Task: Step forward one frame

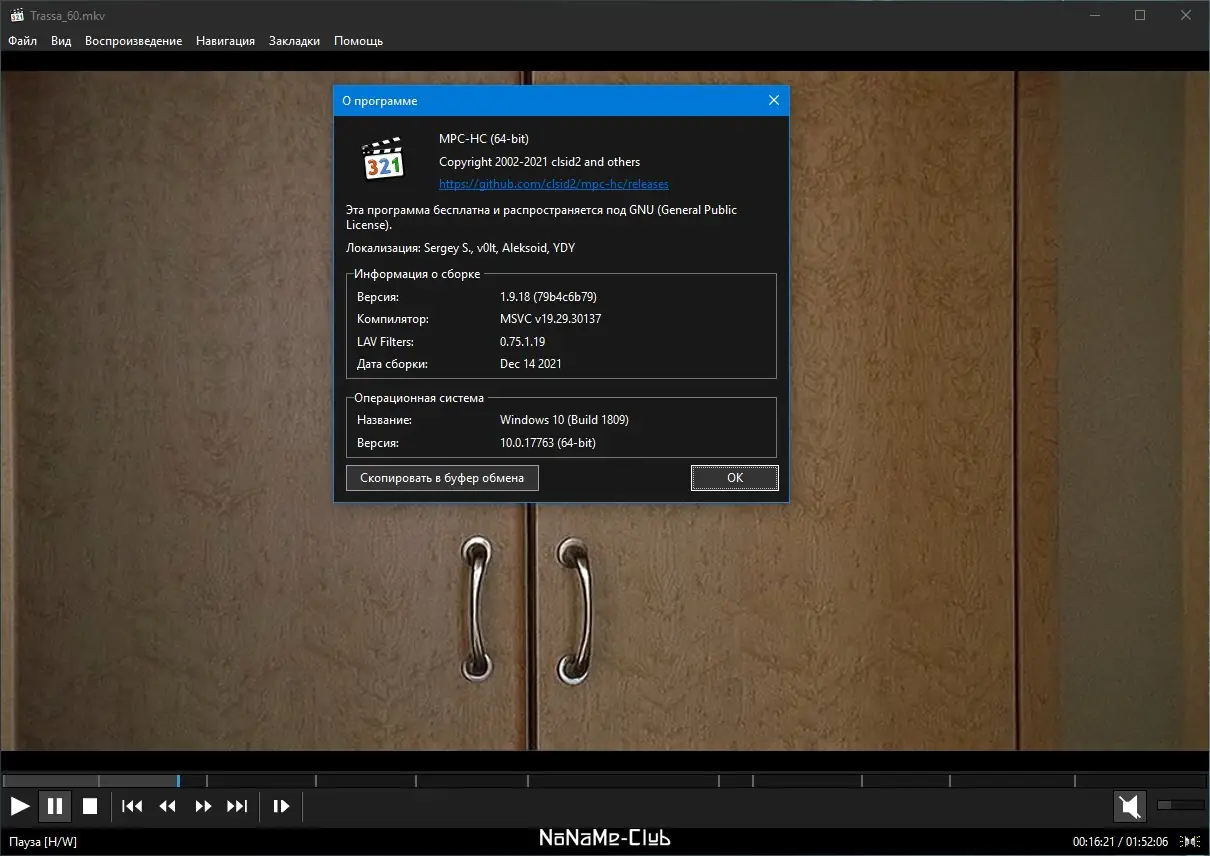Action: tap(281, 806)
